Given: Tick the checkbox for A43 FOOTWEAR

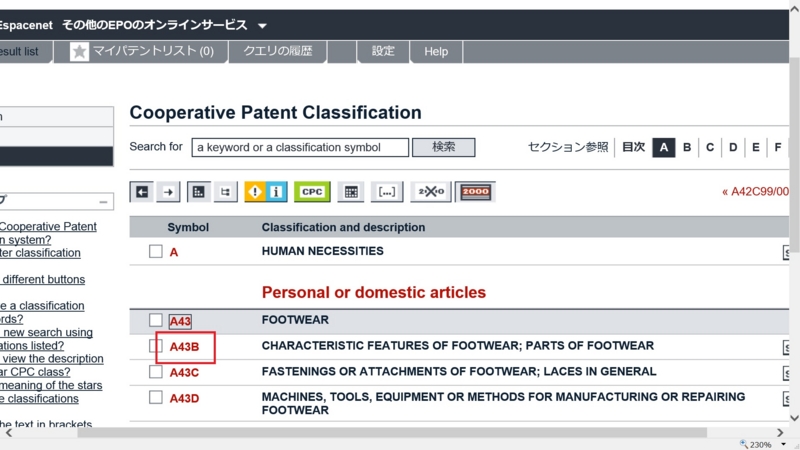Looking at the screenshot, I should [x=156, y=320].
